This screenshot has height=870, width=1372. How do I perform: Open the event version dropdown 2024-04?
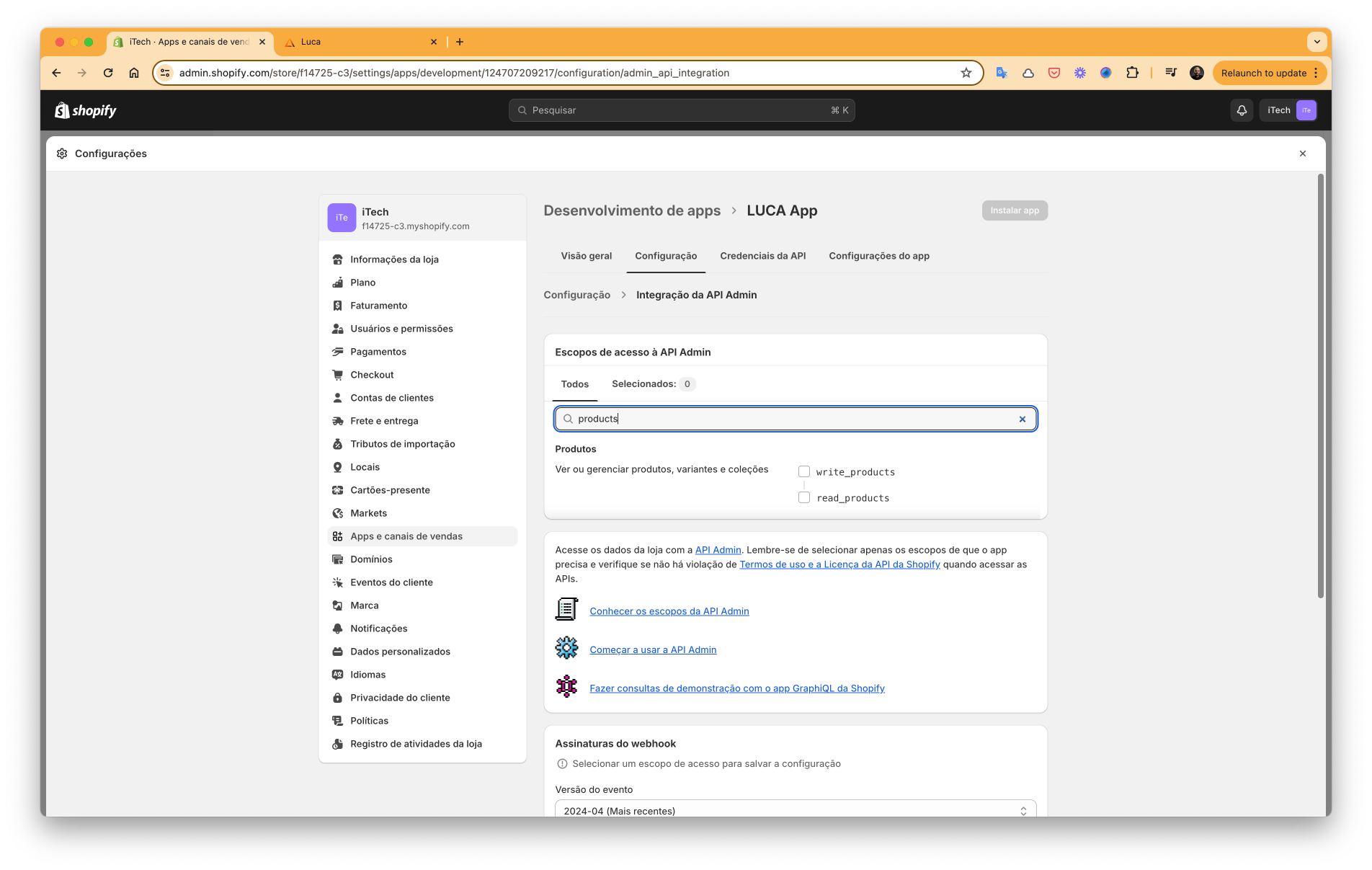coord(795,810)
